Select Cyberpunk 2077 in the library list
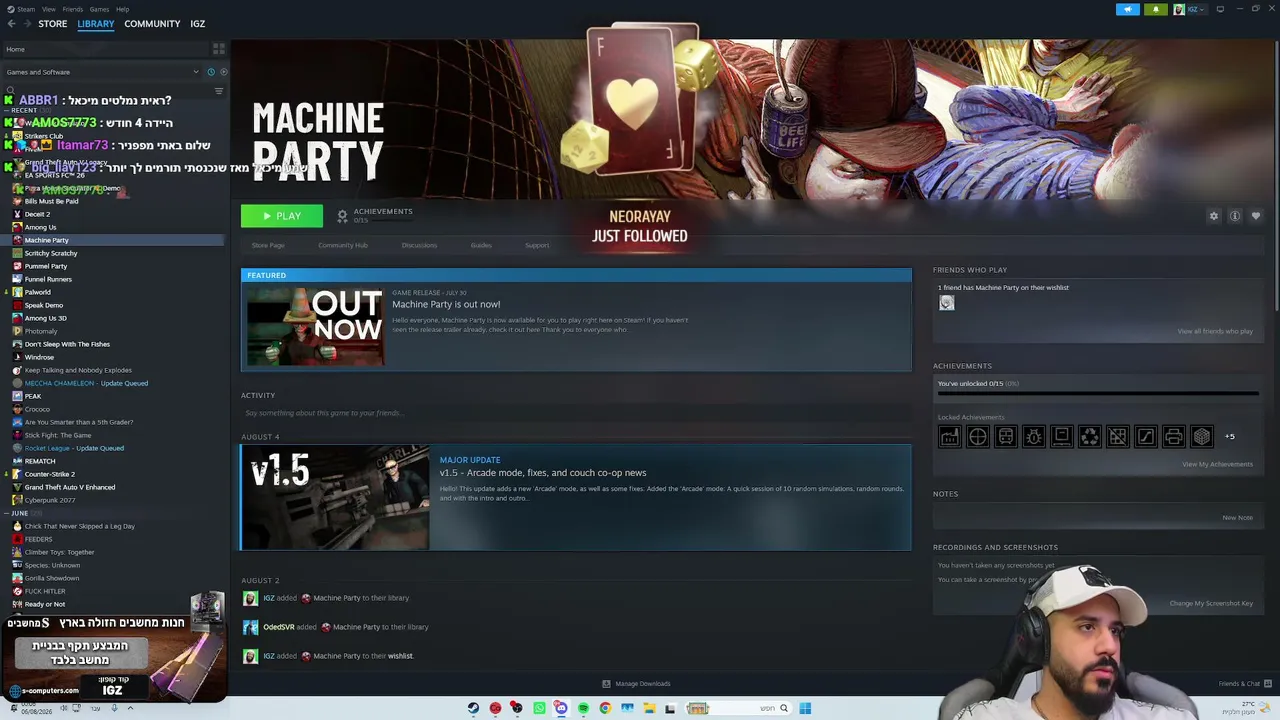Viewport: 1280px width, 720px height. [x=49, y=500]
